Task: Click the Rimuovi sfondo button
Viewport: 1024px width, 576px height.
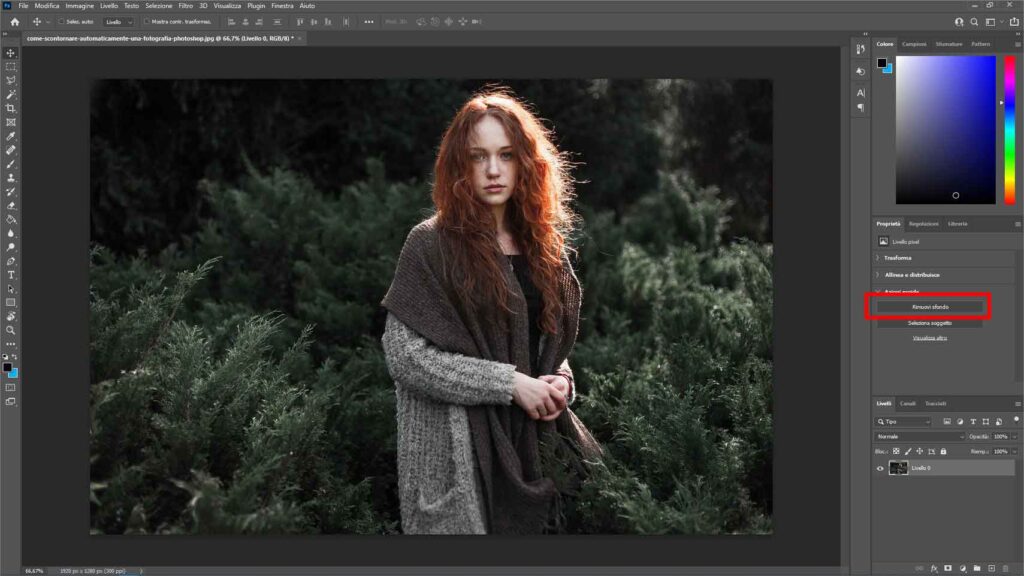Action: tap(930, 308)
